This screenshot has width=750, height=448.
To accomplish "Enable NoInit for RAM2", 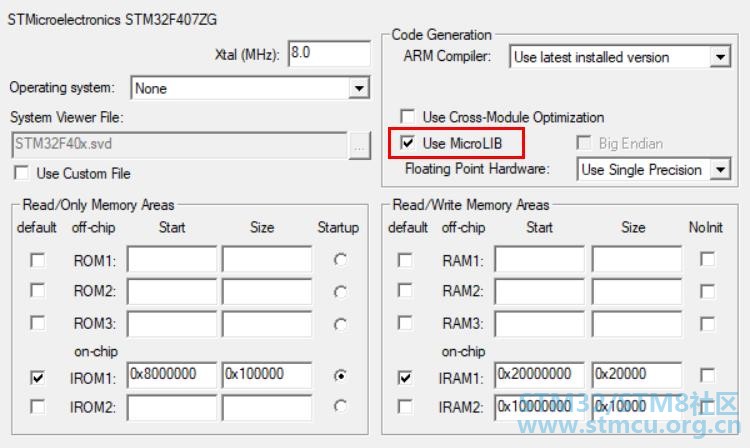I will click(x=707, y=291).
